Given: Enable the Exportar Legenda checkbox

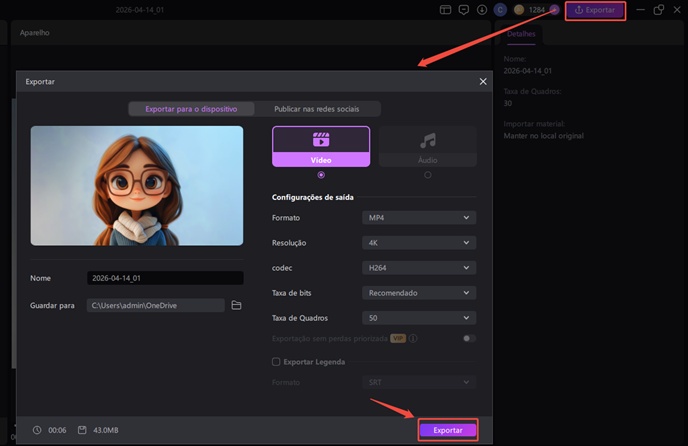Looking at the screenshot, I should tap(276, 361).
